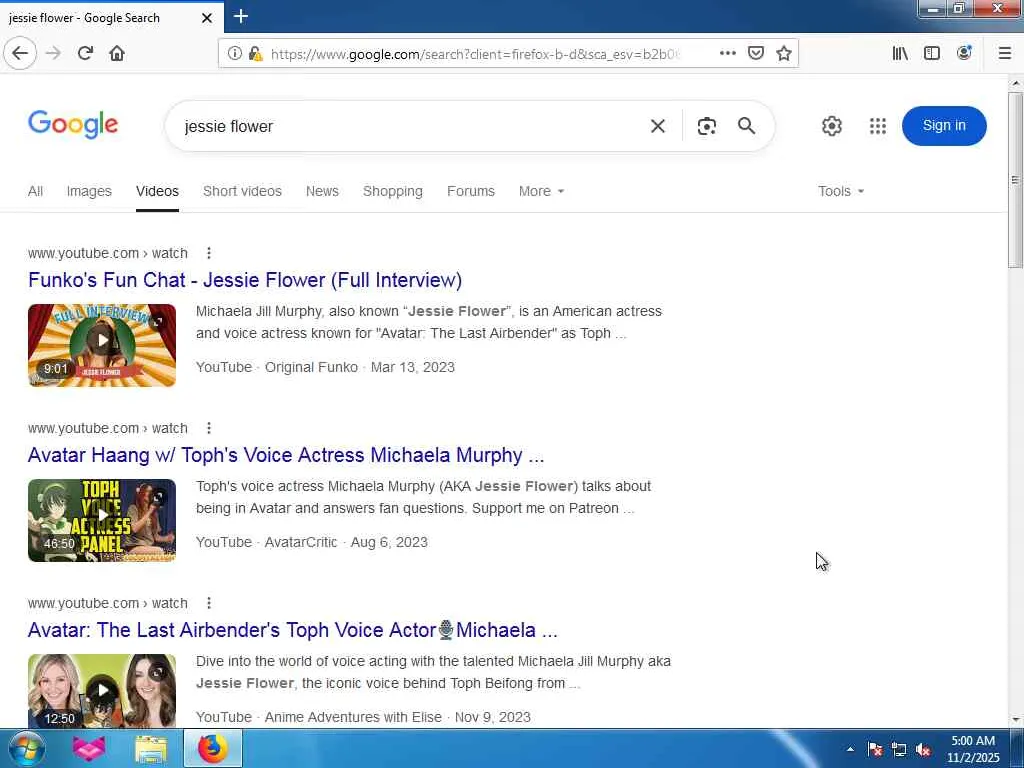Bookmark this page with the star

click(x=784, y=53)
